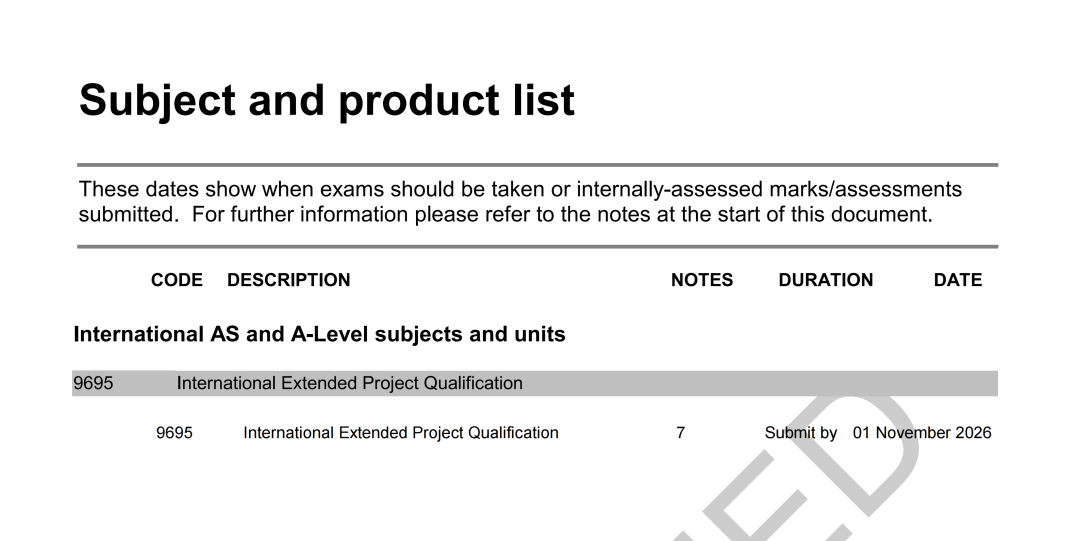Click grey row title International Extended Project Qualification

[x=349, y=383]
